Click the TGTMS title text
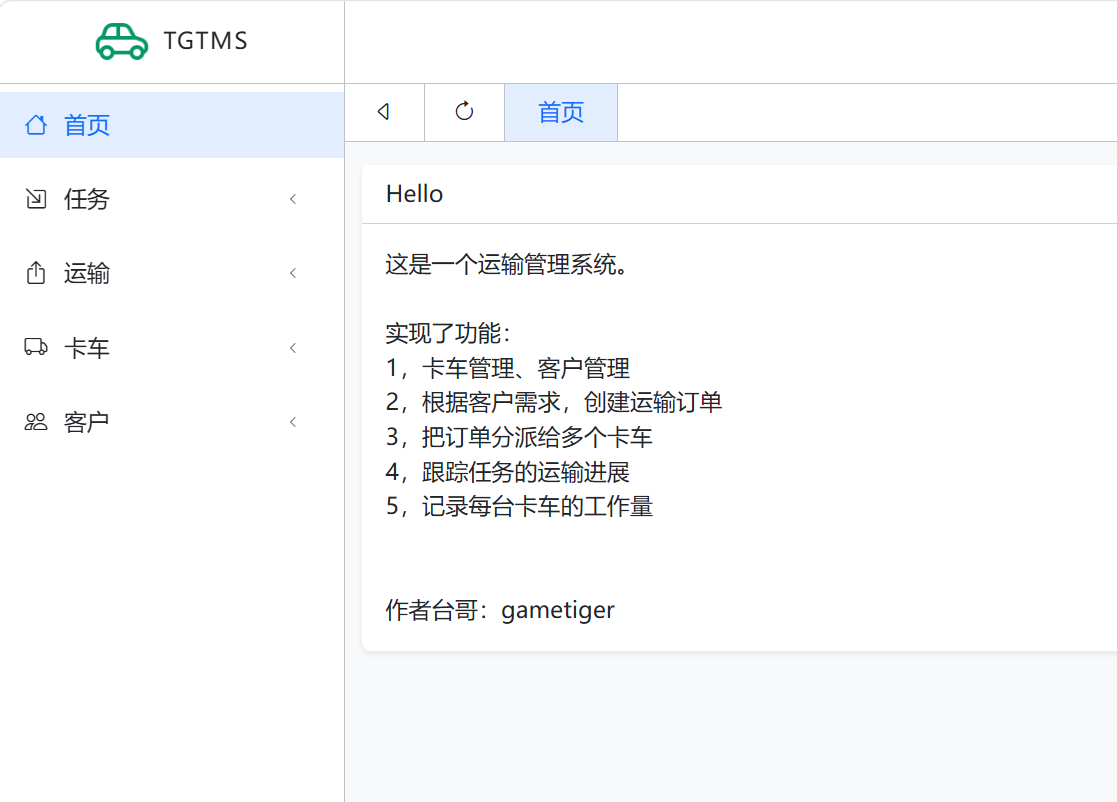The image size is (1117, 802). pos(205,41)
